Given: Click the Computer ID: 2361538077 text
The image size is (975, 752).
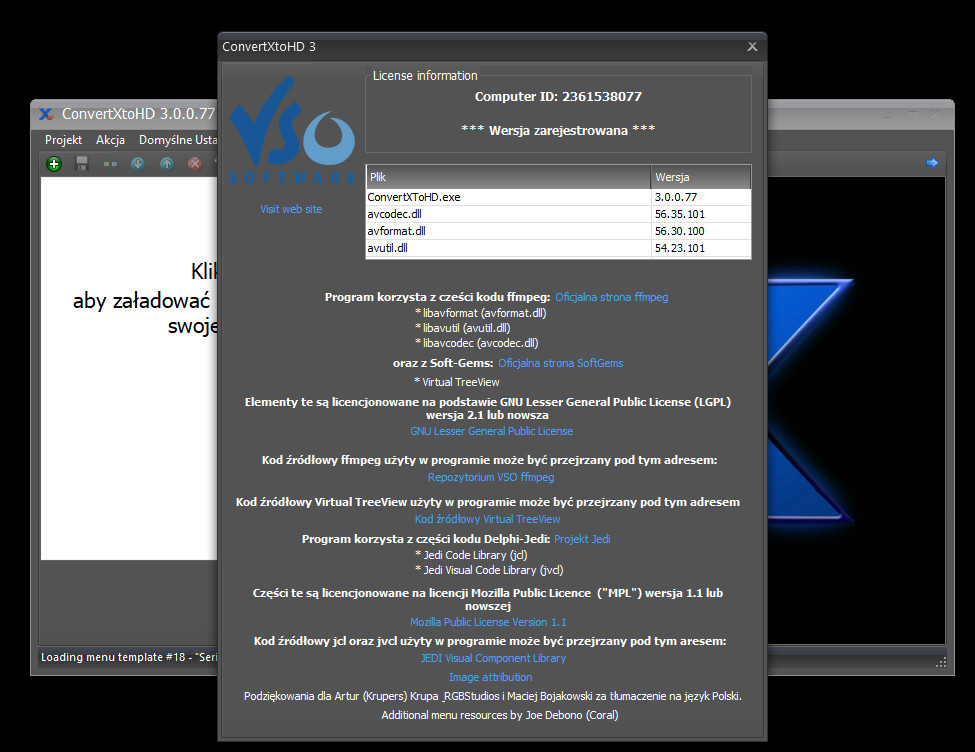Looking at the screenshot, I should pos(558,96).
